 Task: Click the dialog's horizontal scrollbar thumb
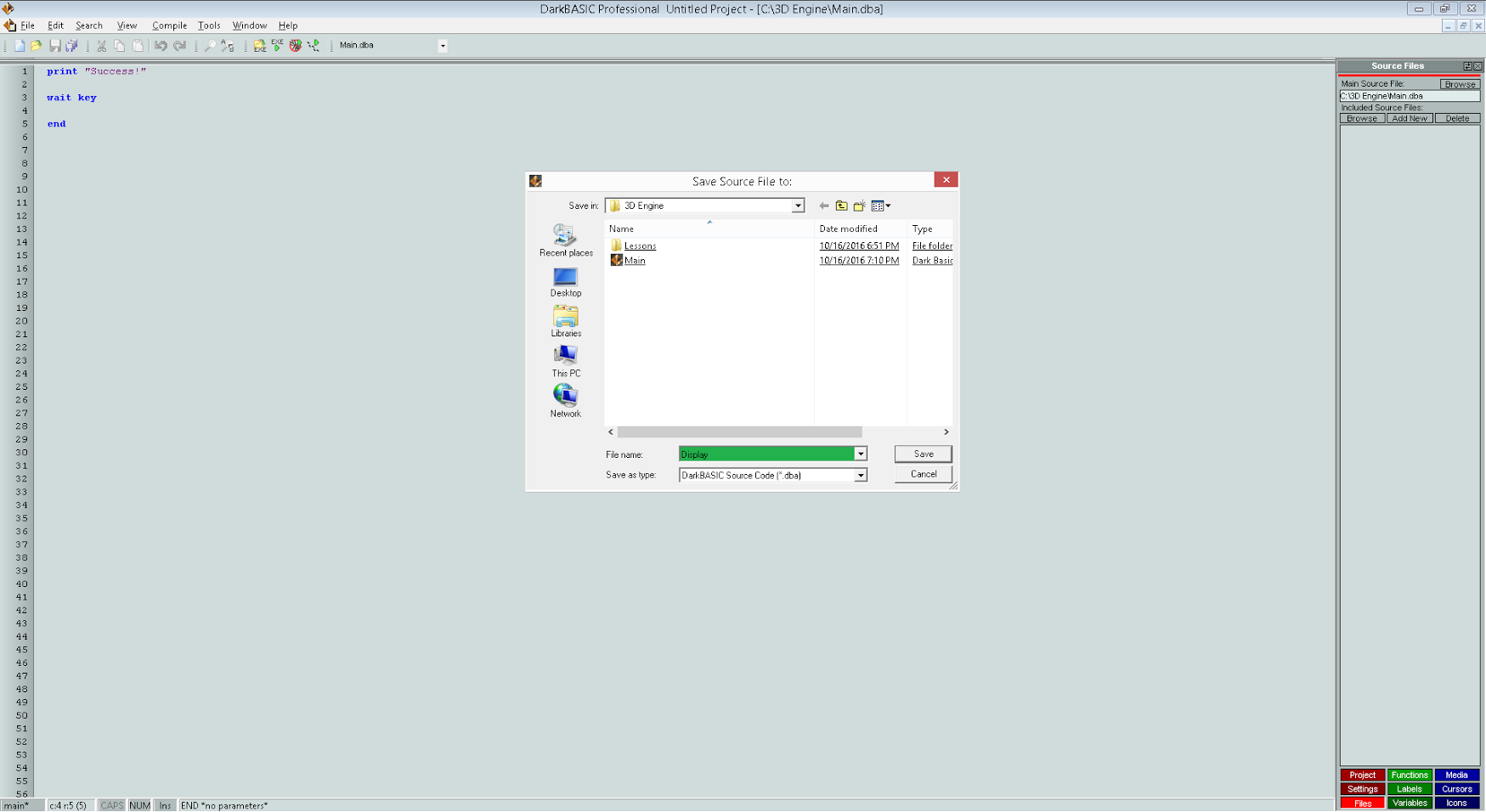pyautogui.click(x=739, y=432)
